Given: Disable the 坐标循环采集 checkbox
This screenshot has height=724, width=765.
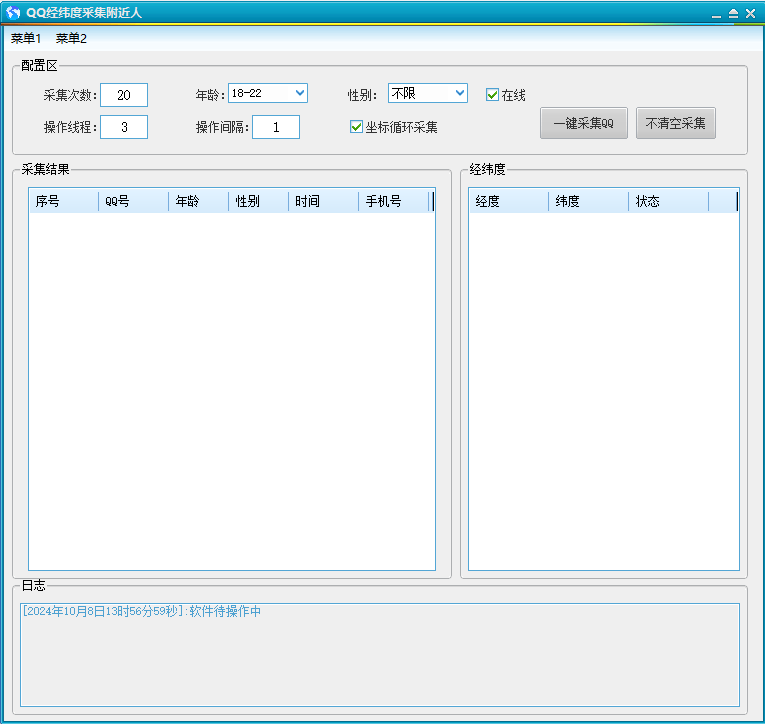Looking at the screenshot, I should (356, 127).
